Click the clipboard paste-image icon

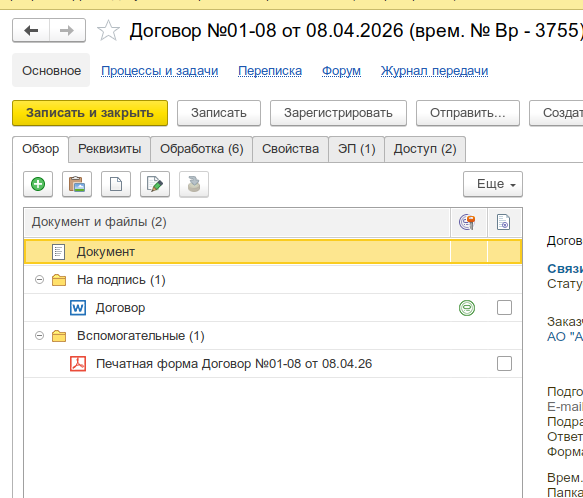pyautogui.click(x=77, y=184)
